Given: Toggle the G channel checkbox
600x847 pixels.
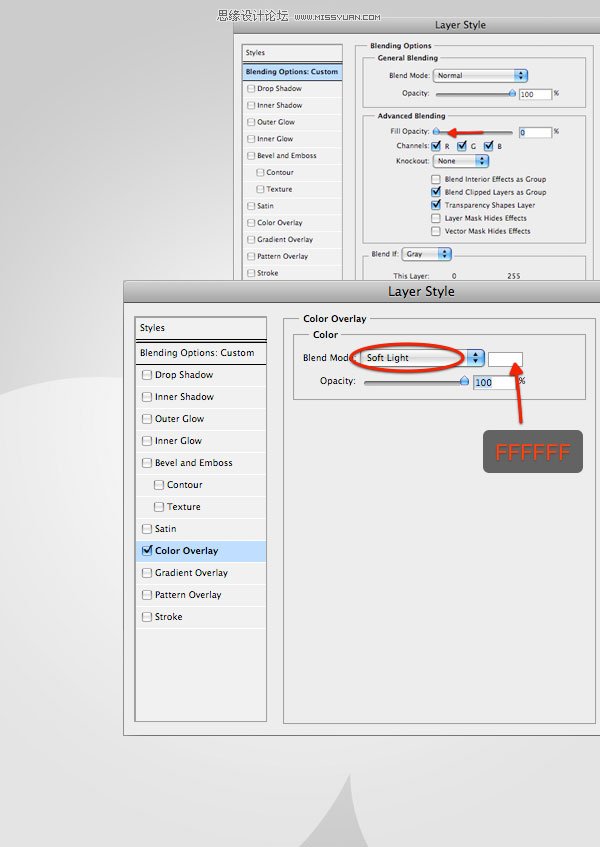Looking at the screenshot, I should pos(462,146).
